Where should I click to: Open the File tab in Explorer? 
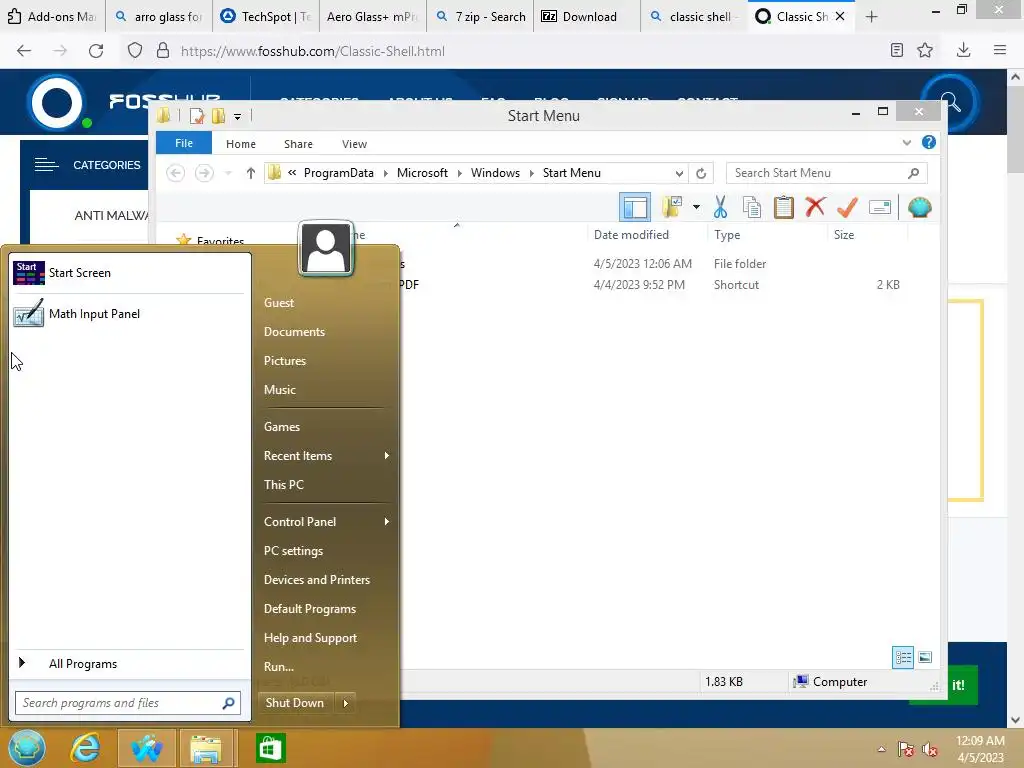point(184,143)
